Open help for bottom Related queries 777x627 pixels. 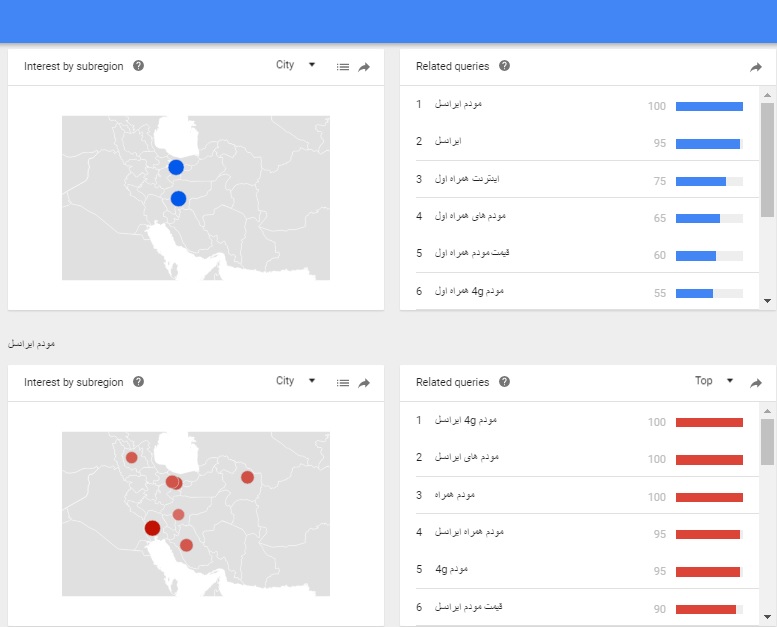click(504, 382)
